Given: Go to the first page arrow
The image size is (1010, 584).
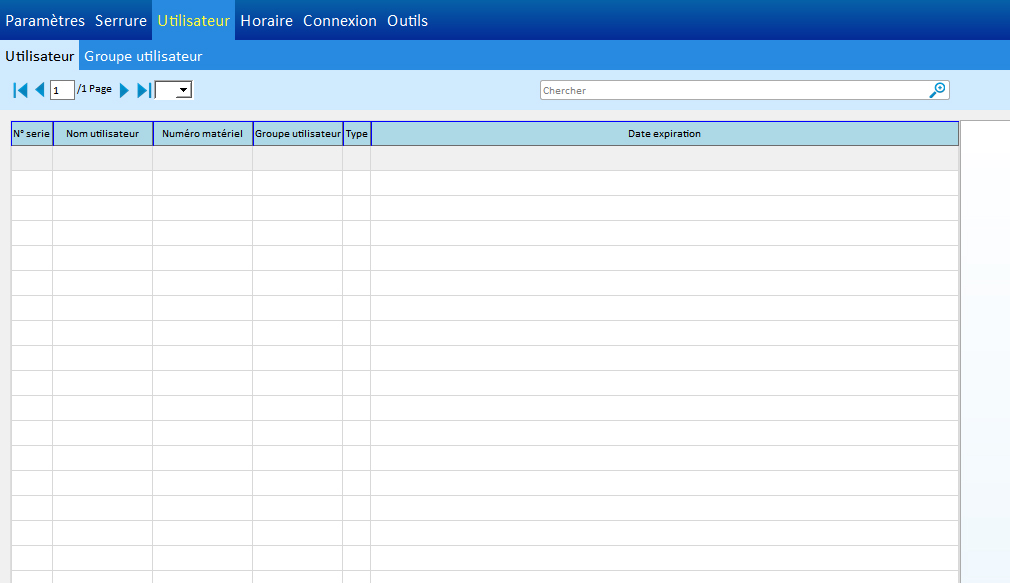Looking at the screenshot, I should (x=20, y=90).
